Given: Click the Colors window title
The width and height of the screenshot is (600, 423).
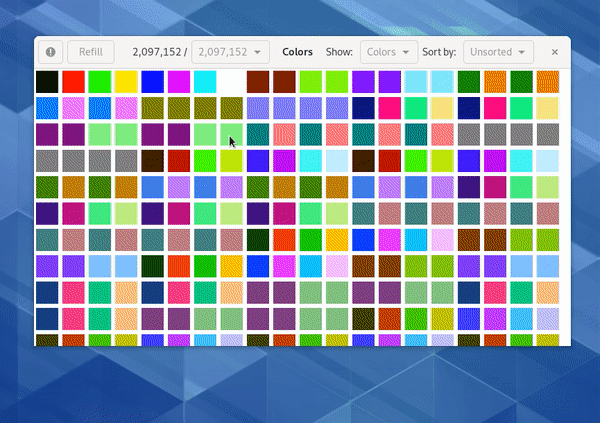Looking at the screenshot, I should click(x=297, y=52).
